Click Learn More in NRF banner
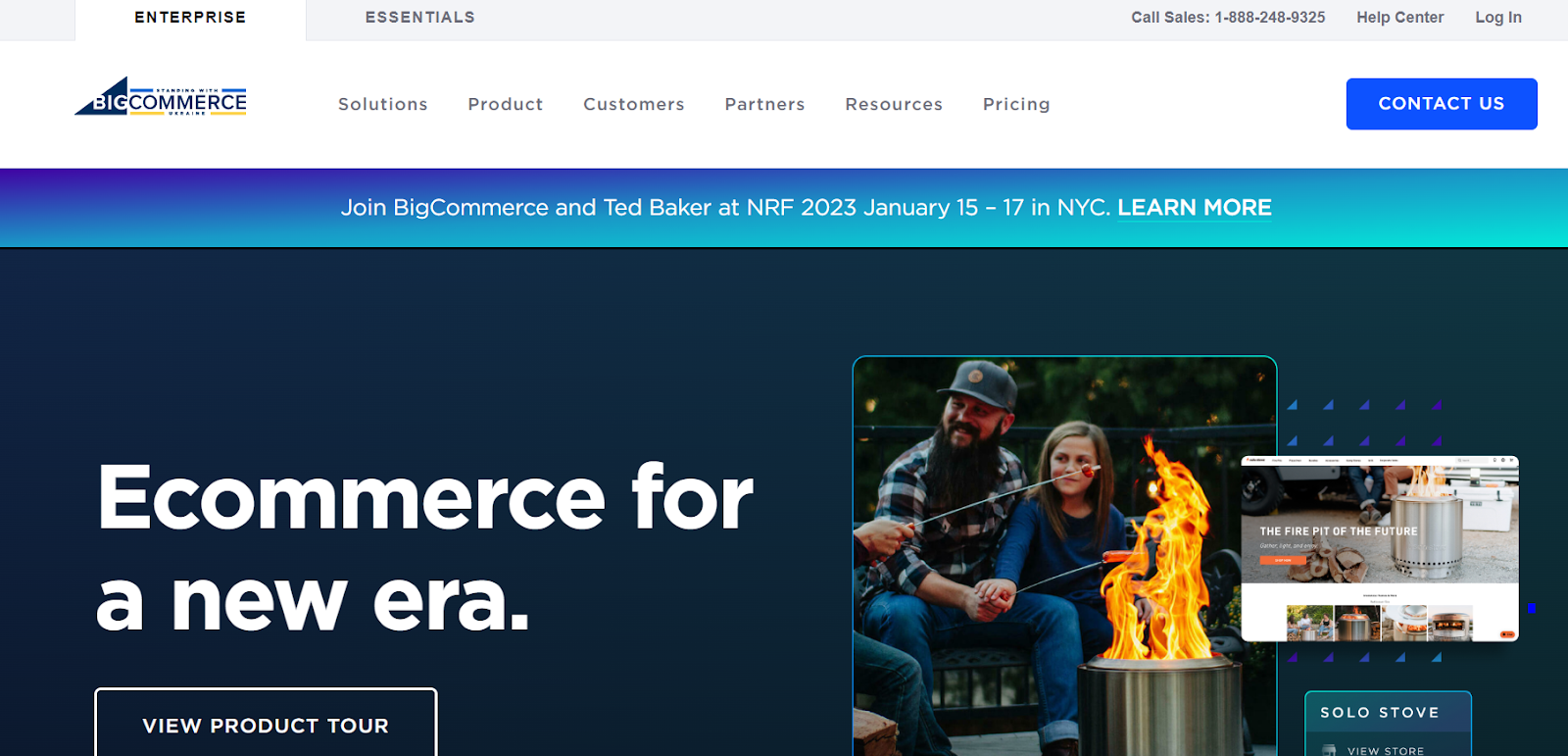This screenshot has height=756, width=1568. point(1195,208)
